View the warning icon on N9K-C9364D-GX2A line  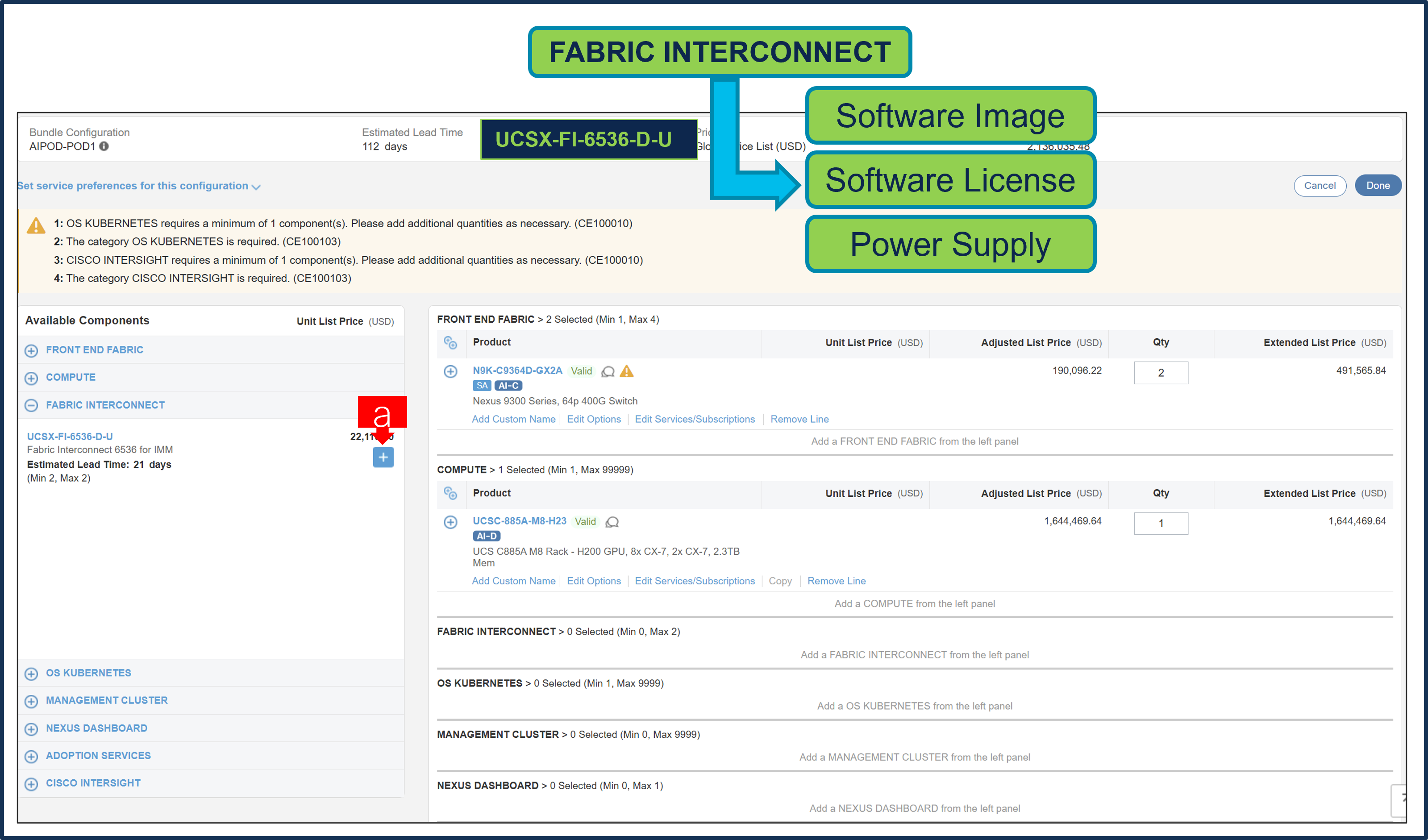(627, 371)
